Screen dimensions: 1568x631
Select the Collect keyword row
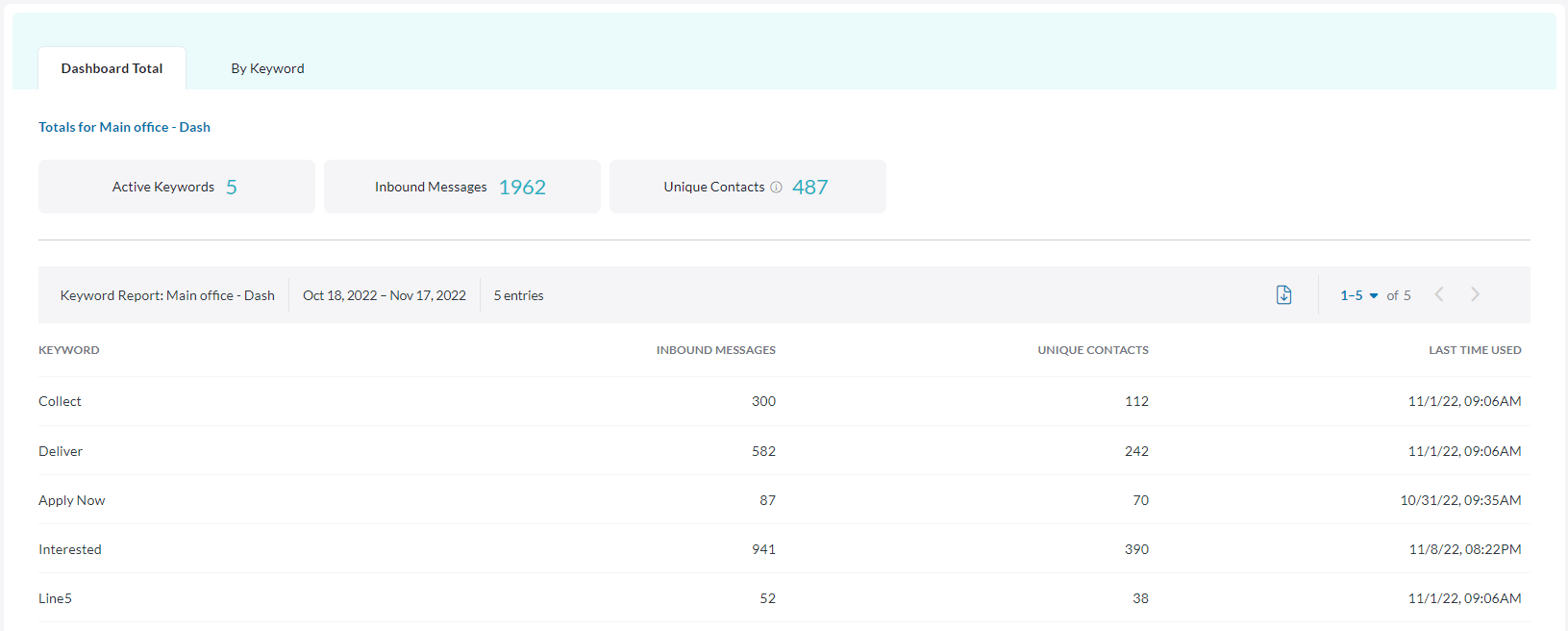point(60,401)
